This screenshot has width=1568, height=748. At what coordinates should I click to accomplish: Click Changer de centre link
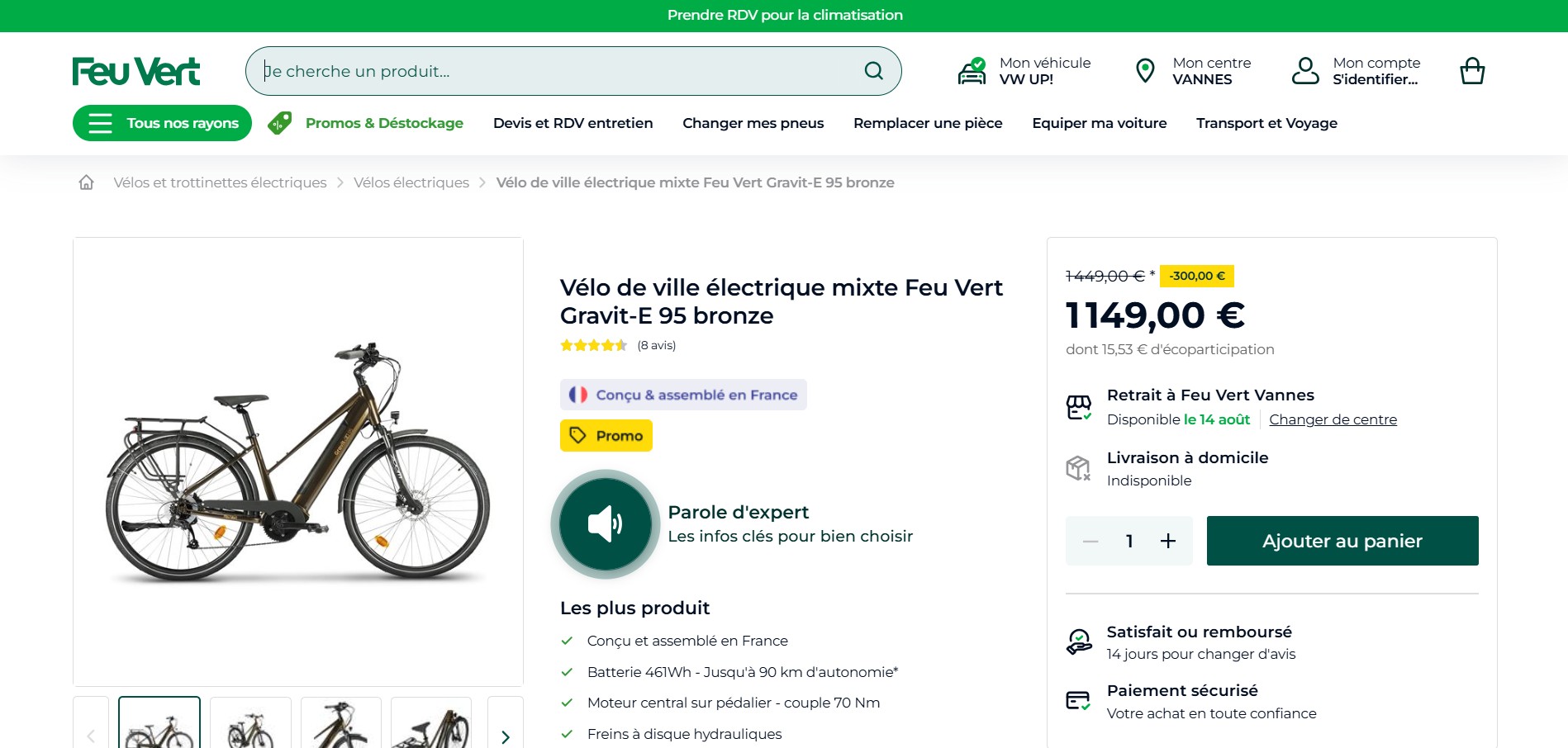1333,419
